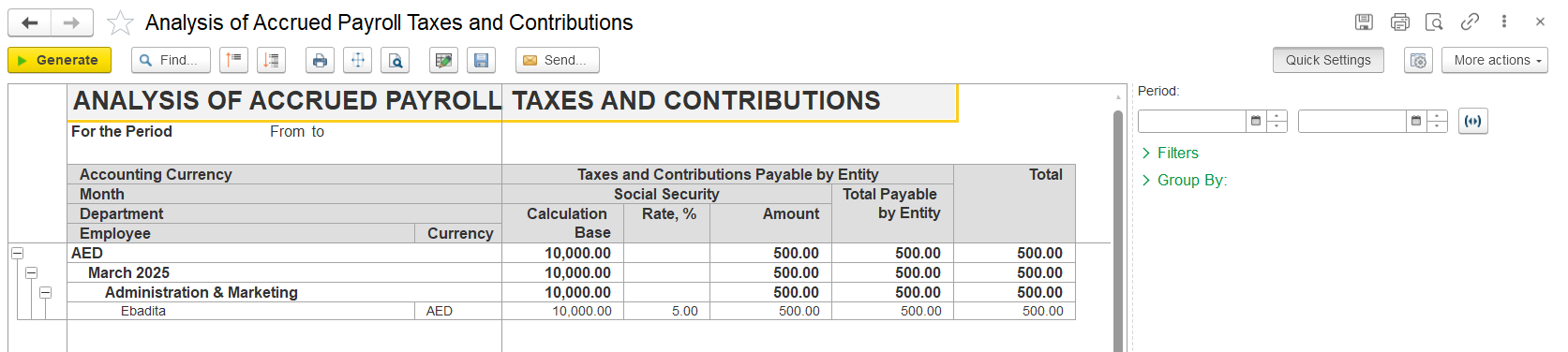The image size is (1568, 352).
Task: Save report with floppy disk icon
Action: click(x=481, y=60)
